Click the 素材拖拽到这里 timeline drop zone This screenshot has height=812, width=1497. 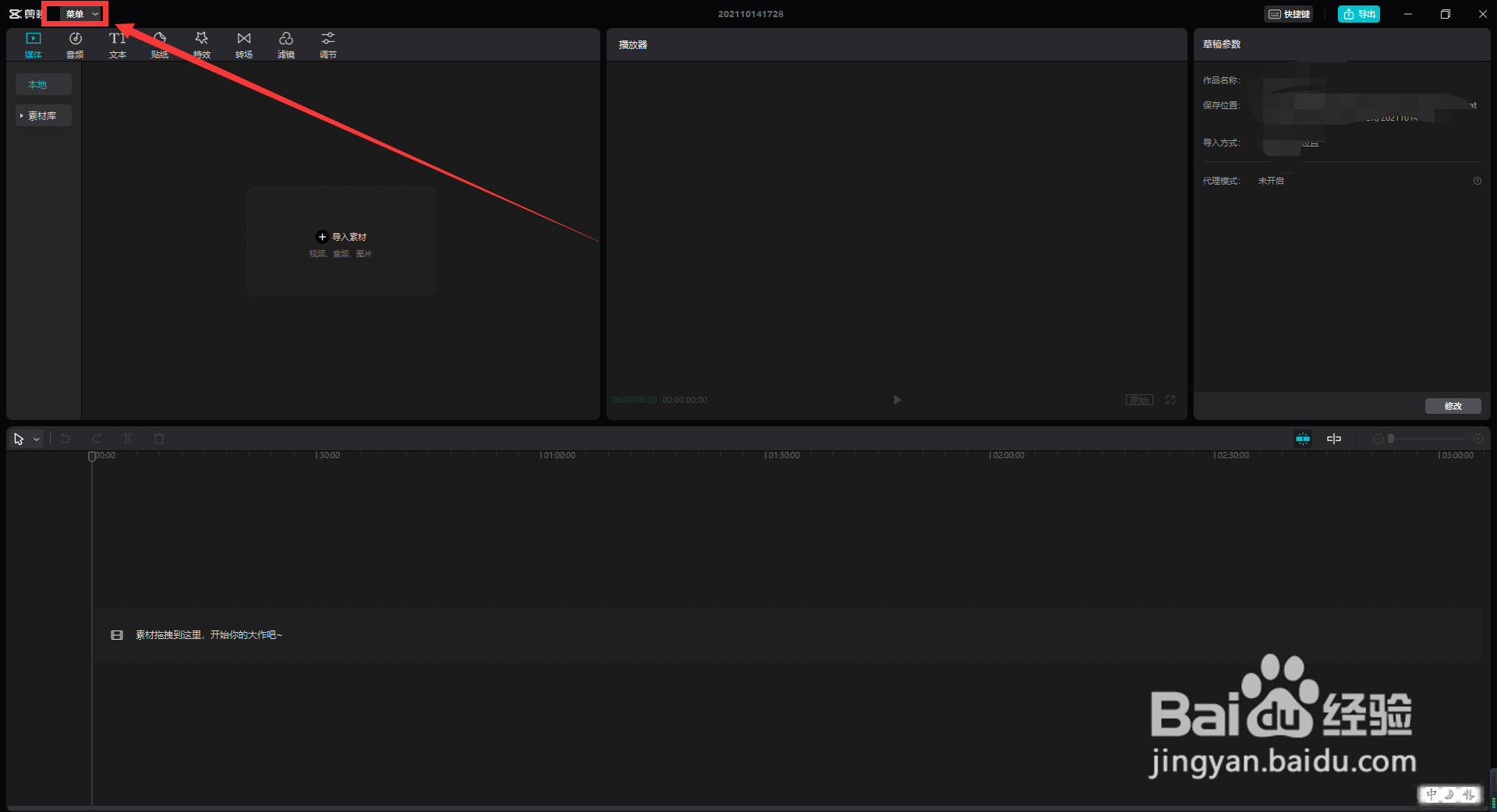[787, 635]
